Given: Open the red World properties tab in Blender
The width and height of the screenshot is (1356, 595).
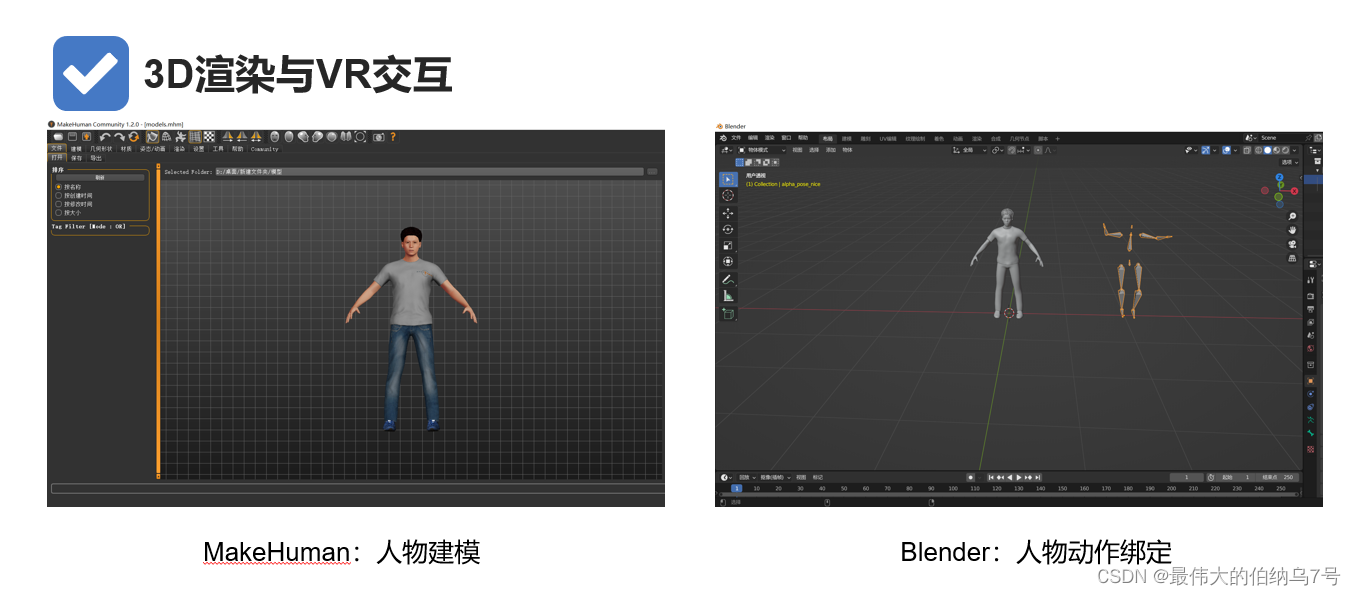Looking at the screenshot, I should pos(1311,348).
